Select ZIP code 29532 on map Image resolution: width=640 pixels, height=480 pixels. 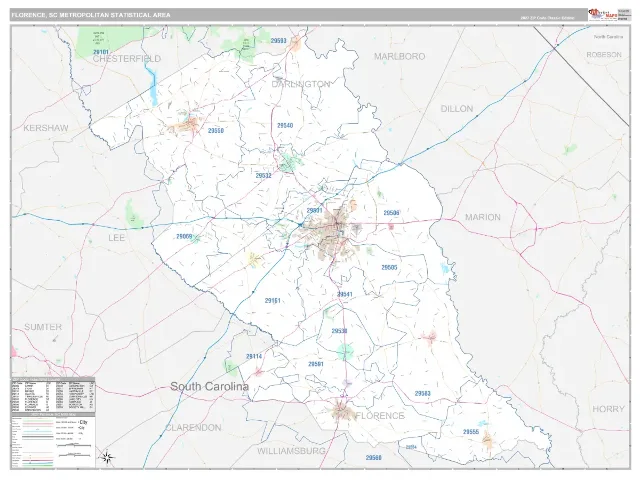point(263,176)
